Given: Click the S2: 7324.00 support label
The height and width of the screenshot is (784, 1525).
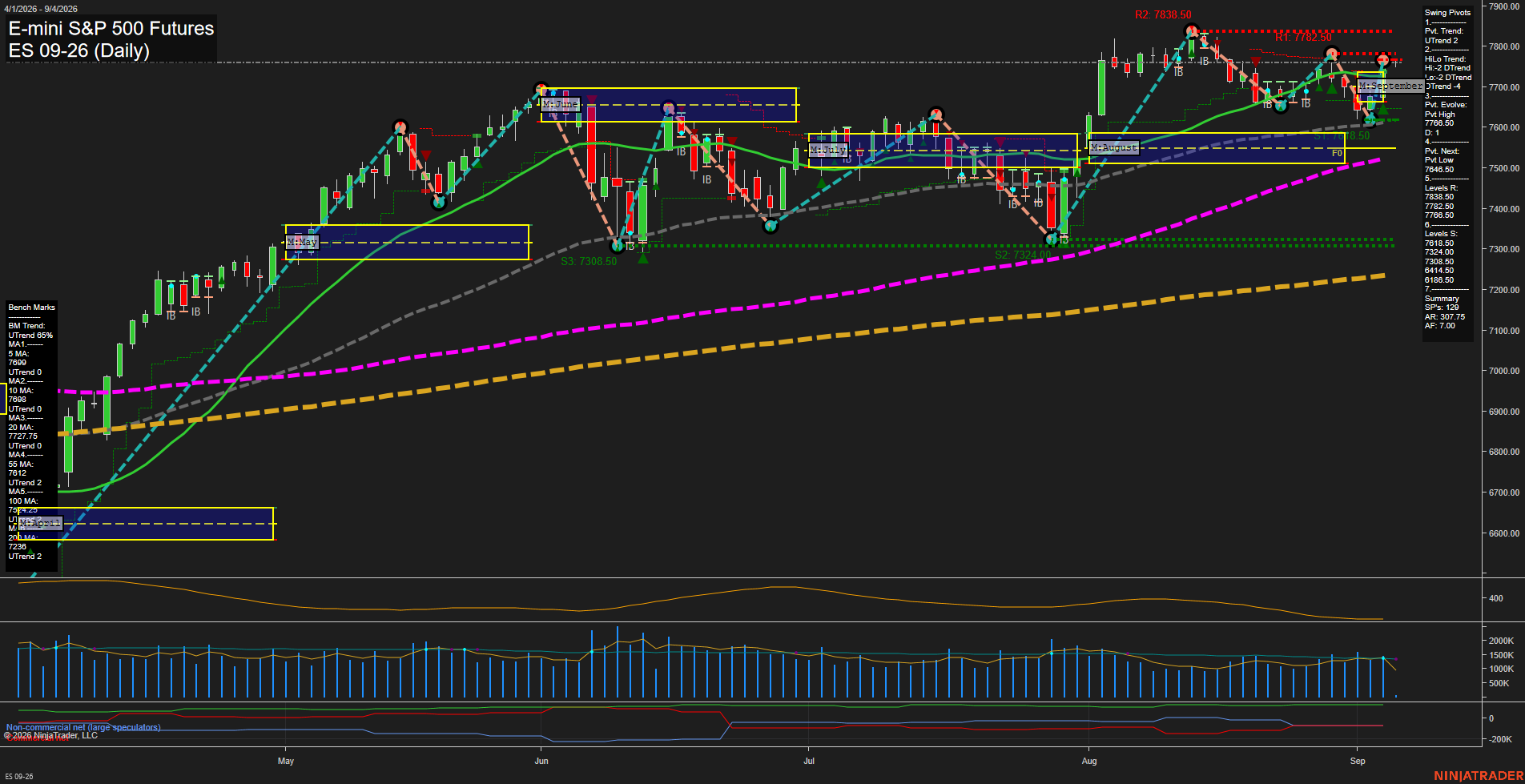Looking at the screenshot, I should pyautogui.click(x=1023, y=255).
